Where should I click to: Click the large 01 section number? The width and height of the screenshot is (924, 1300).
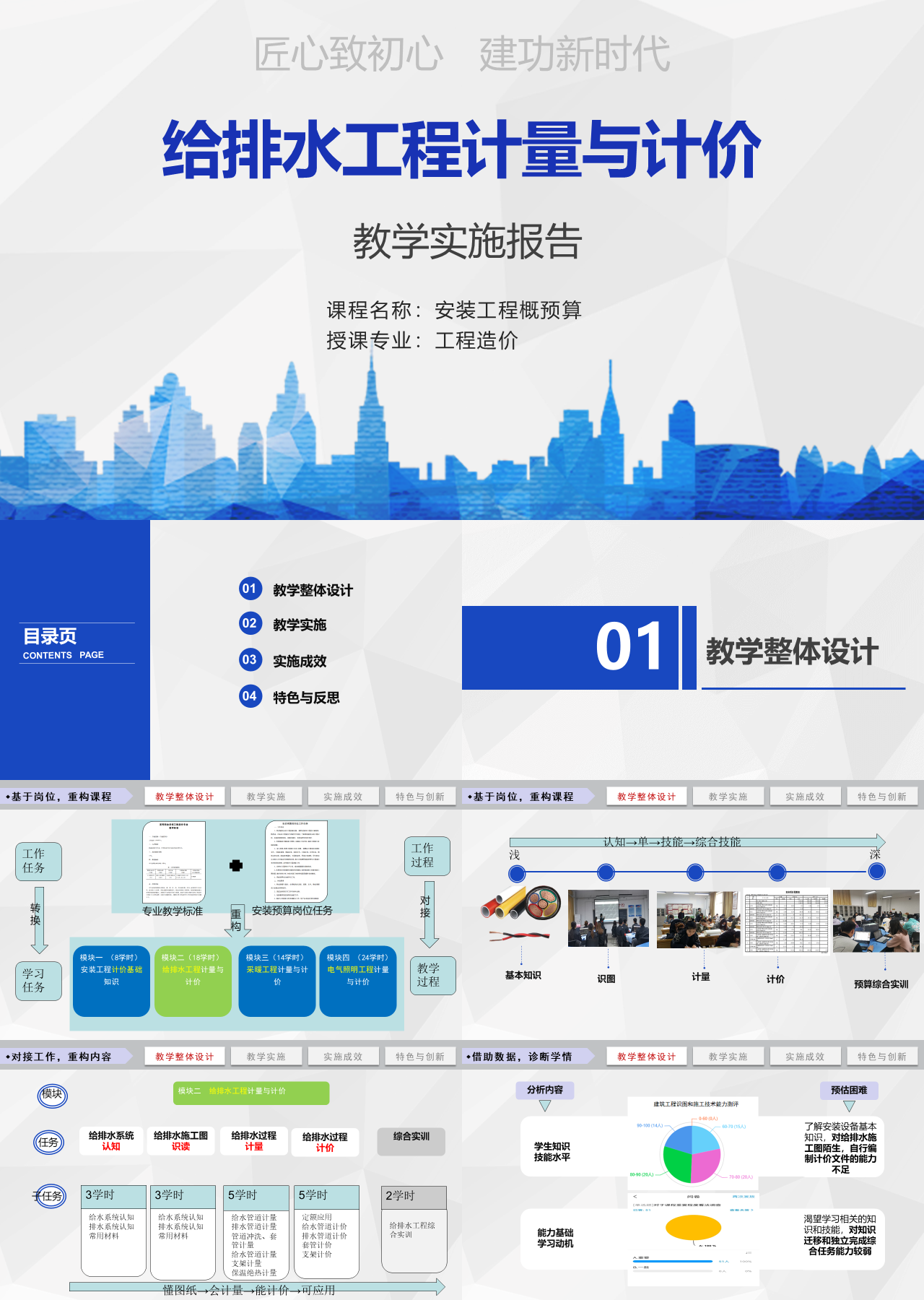[x=629, y=646]
